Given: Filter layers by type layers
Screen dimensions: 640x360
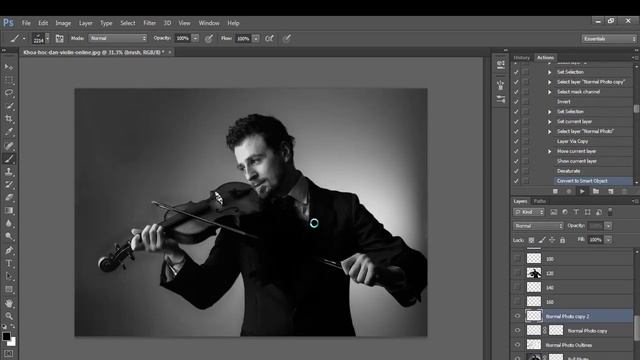Looking at the screenshot, I should [x=576, y=212].
